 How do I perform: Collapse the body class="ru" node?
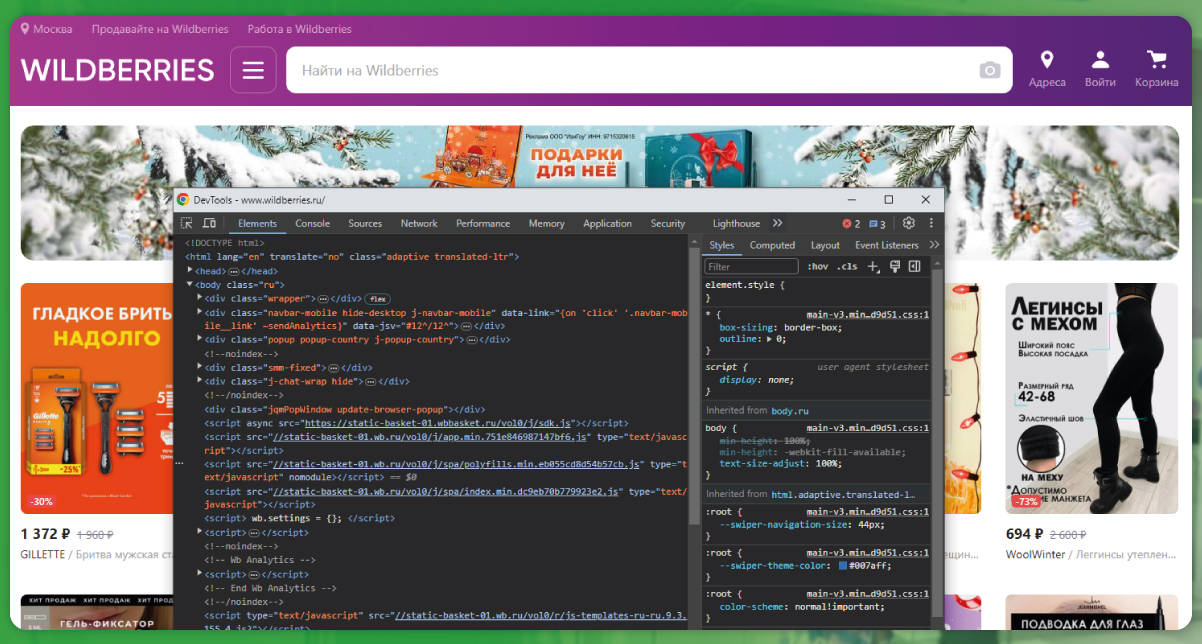tap(190, 284)
